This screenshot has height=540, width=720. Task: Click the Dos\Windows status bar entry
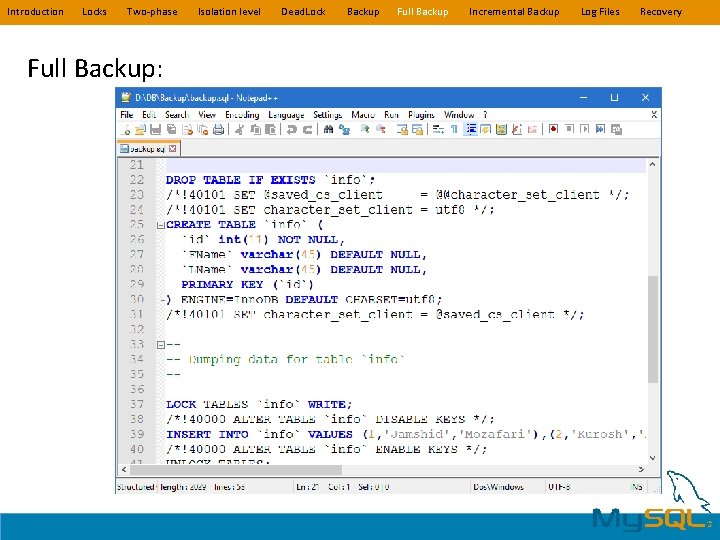pos(499,487)
